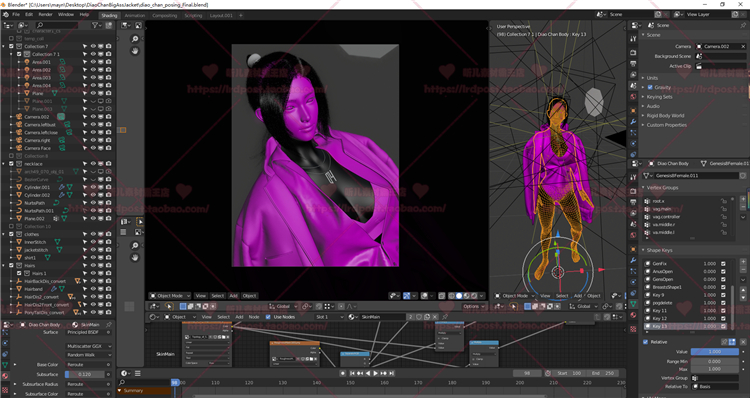
Task: Open the Physics properties tab icon
Action: coord(633,143)
